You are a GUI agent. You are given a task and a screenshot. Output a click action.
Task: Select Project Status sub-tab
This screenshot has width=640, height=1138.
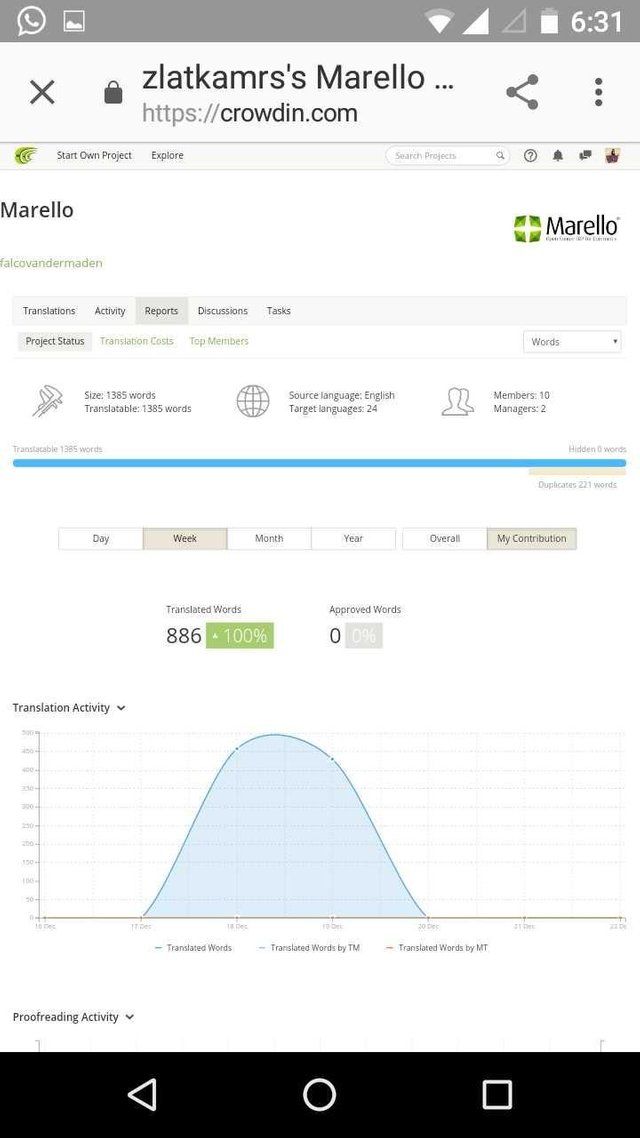pos(55,341)
